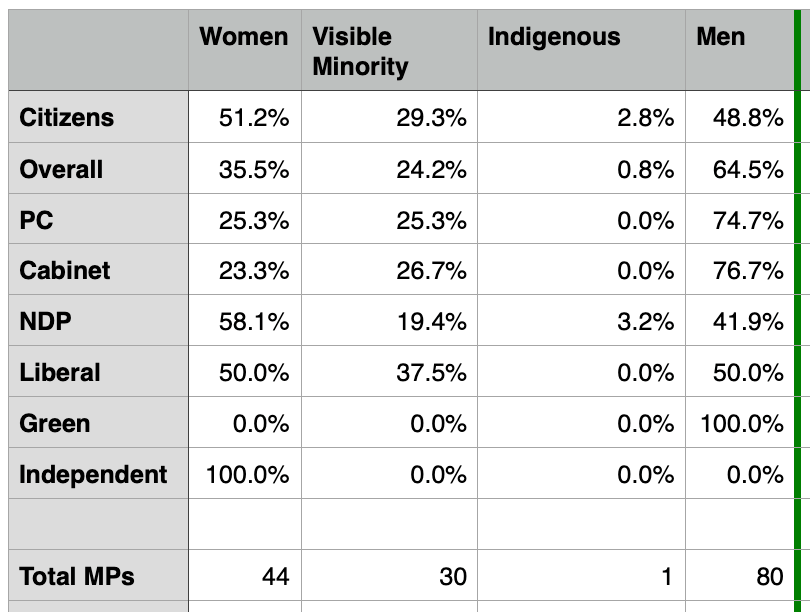The image size is (810, 612).
Task: Click the empty top-left header cell
Action: pyautogui.click(x=97, y=52)
